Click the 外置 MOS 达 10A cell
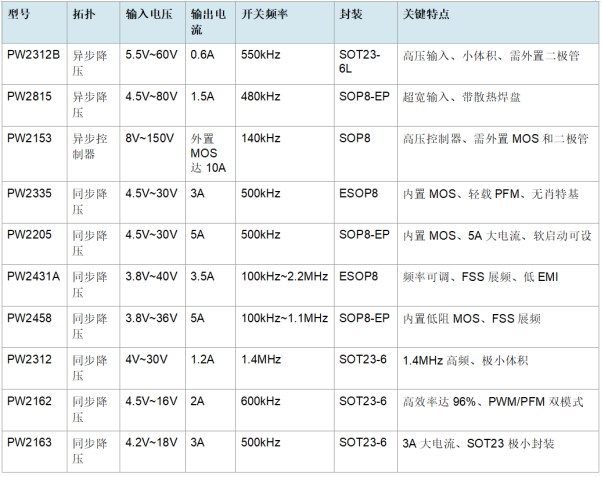This screenshot has width=602, height=477. point(210,154)
